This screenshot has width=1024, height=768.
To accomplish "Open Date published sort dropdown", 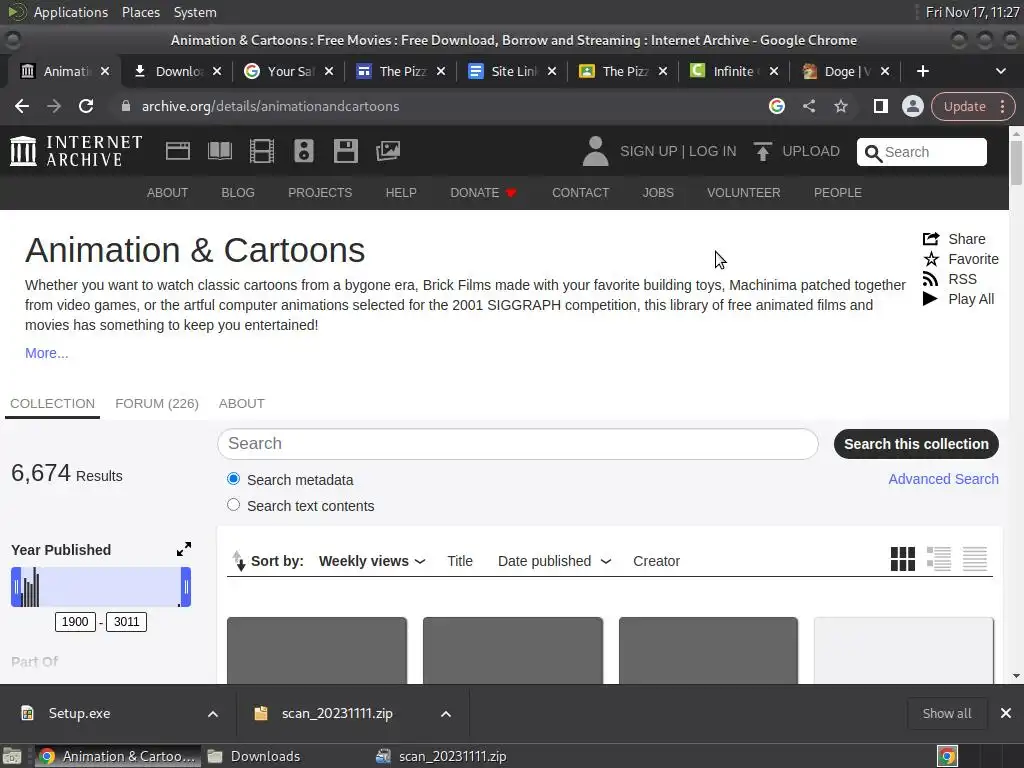I will [554, 561].
